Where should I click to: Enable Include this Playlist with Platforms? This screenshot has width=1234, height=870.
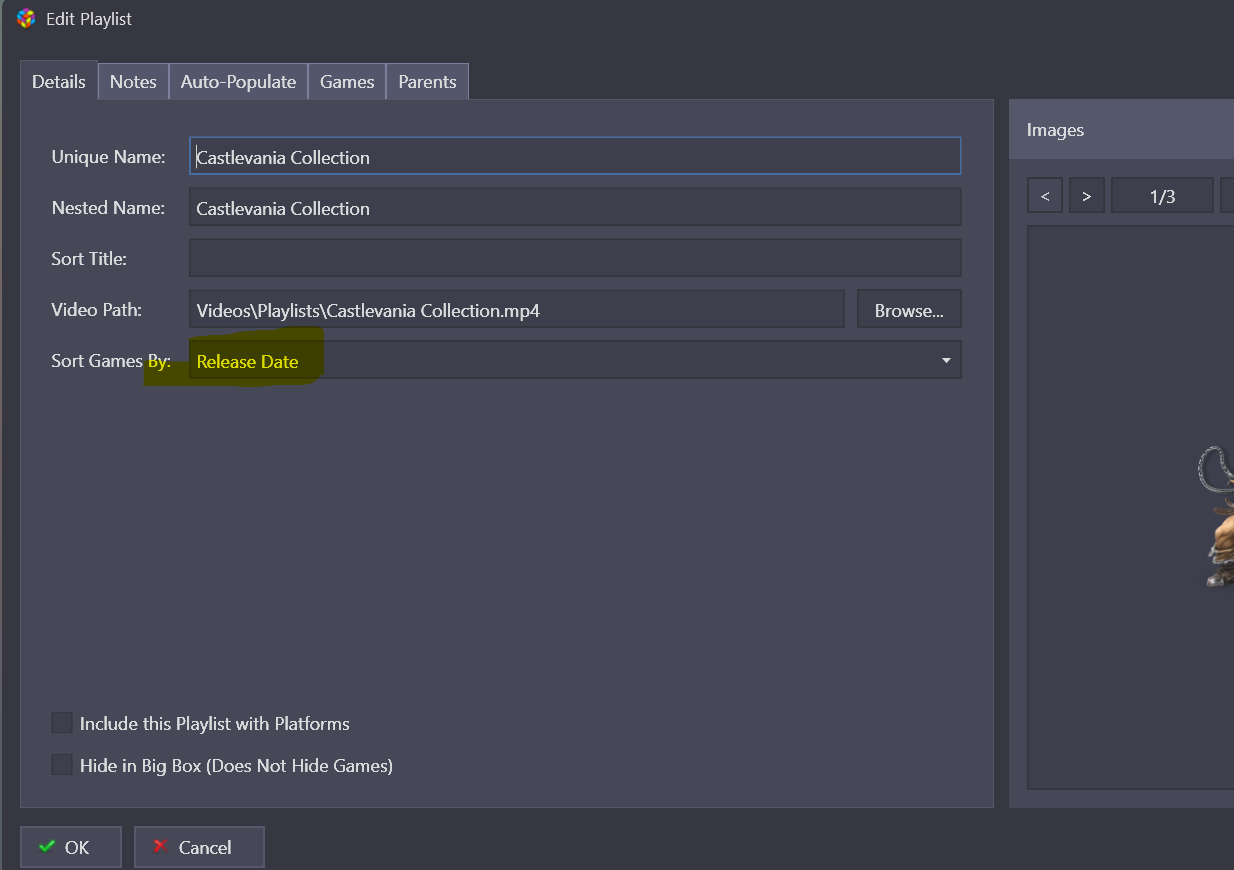click(x=62, y=723)
